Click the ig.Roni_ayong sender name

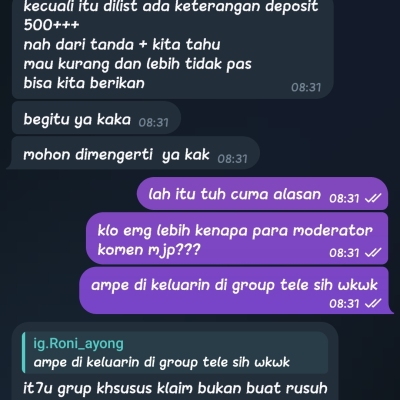point(78,343)
